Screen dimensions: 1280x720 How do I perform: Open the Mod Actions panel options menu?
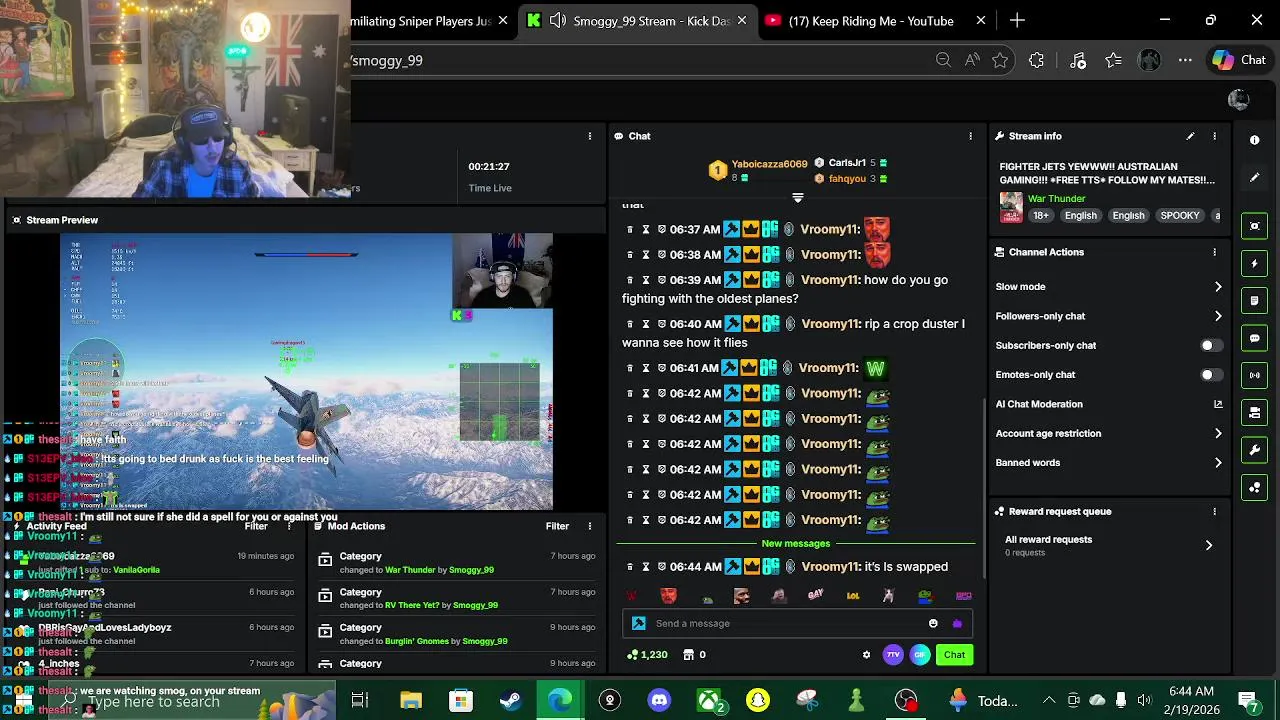point(589,526)
